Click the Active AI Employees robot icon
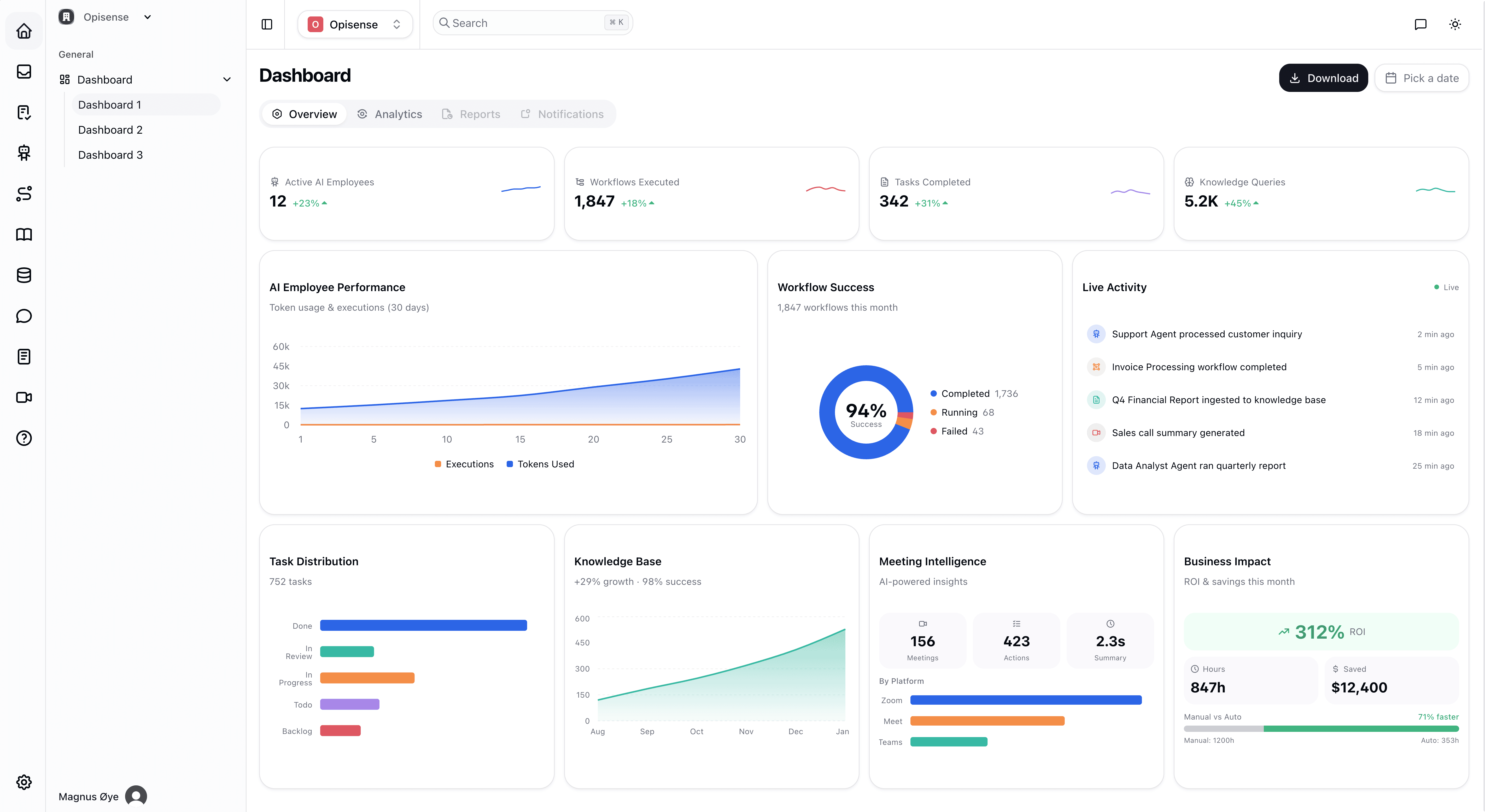Viewport: 1485px width, 812px height. (275, 182)
